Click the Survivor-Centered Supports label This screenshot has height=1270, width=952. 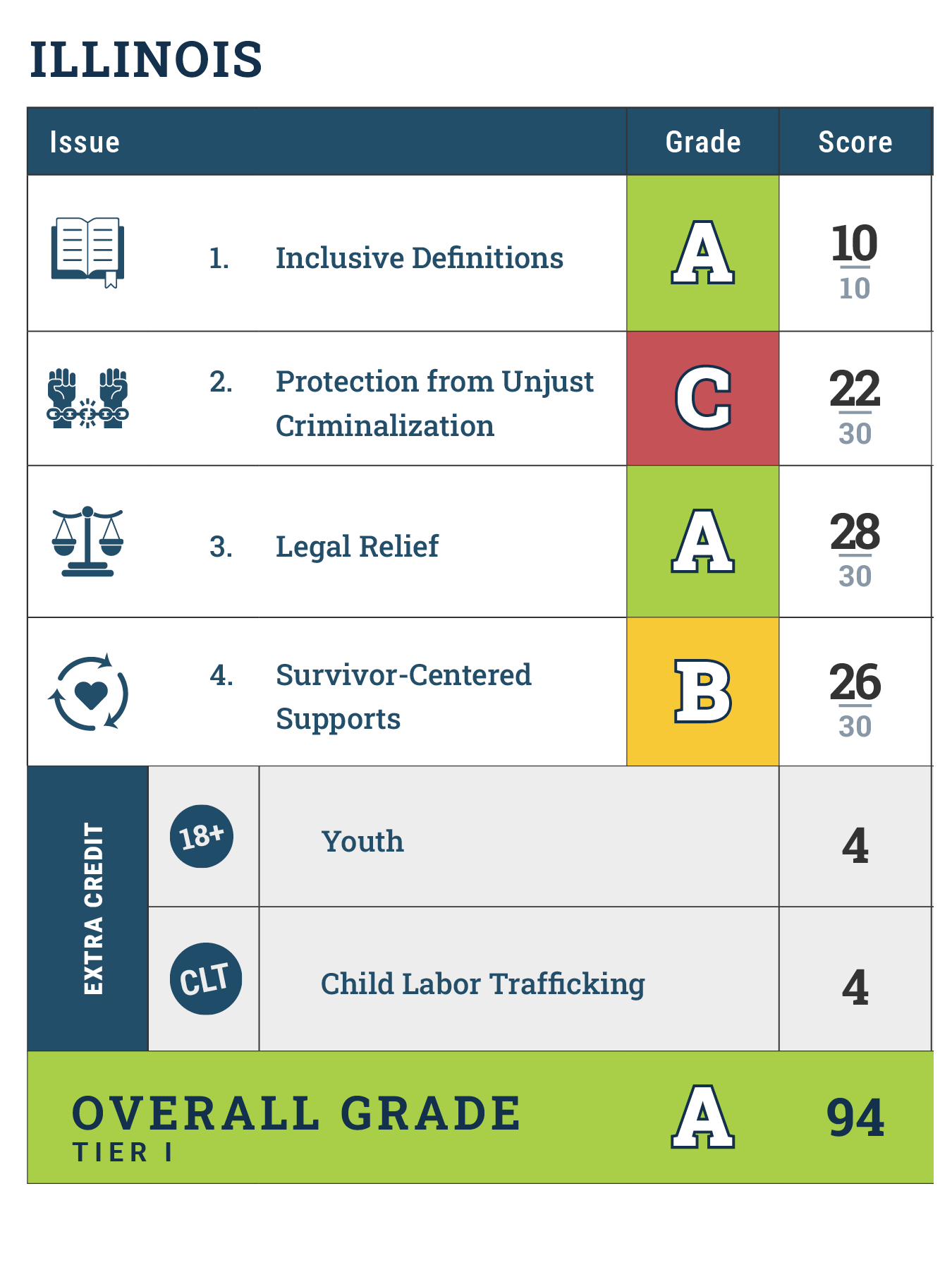(403, 696)
